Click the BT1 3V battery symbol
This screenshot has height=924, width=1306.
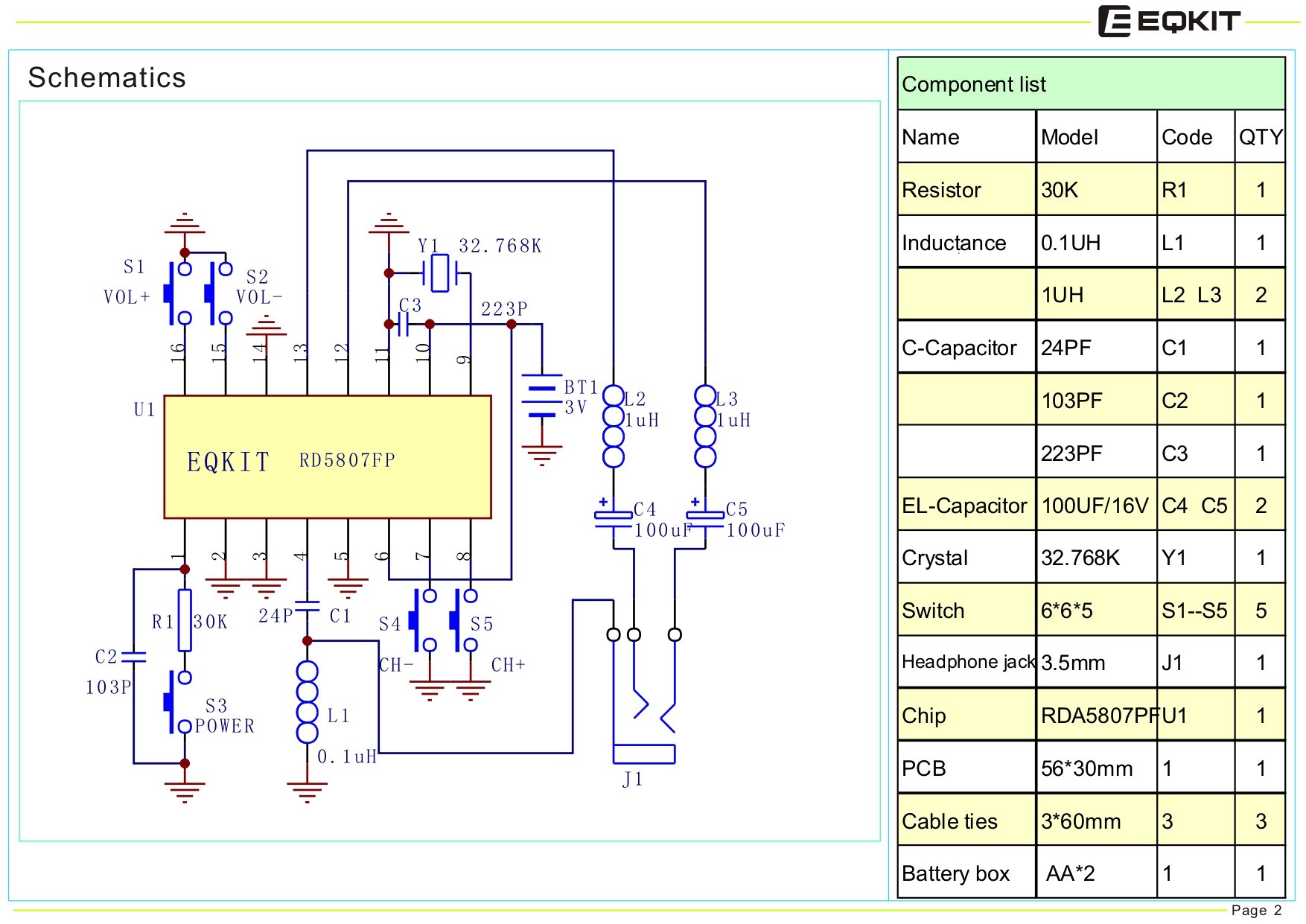pyautogui.click(x=541, y=396)
